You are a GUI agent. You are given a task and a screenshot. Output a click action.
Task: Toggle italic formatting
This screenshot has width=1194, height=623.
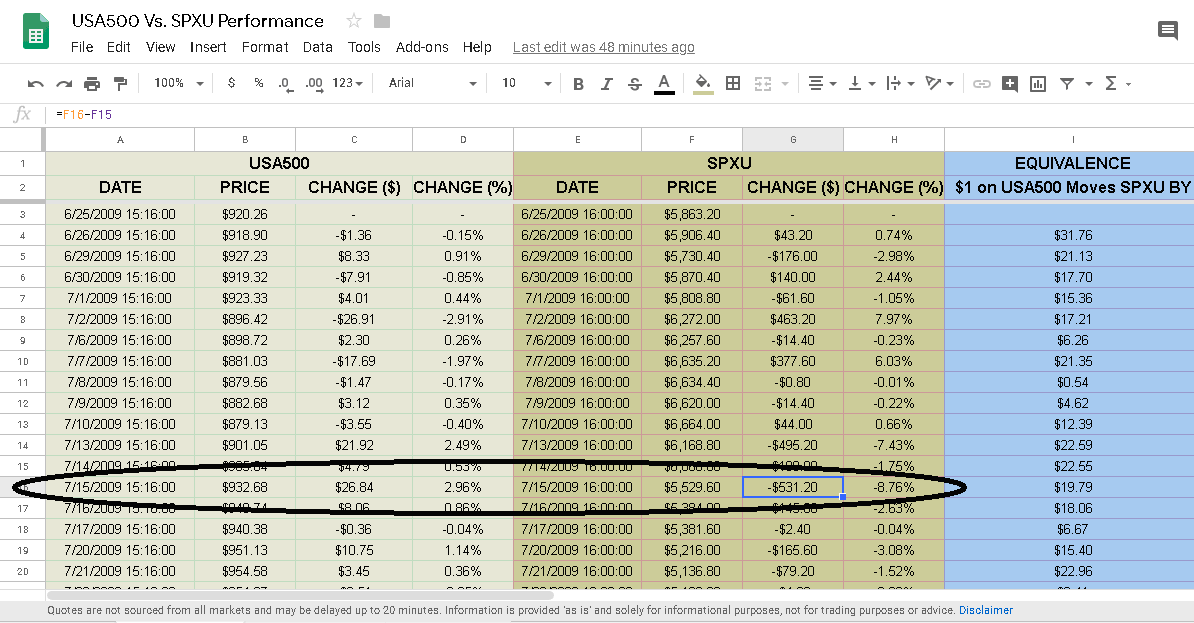[x=607, y=84]
